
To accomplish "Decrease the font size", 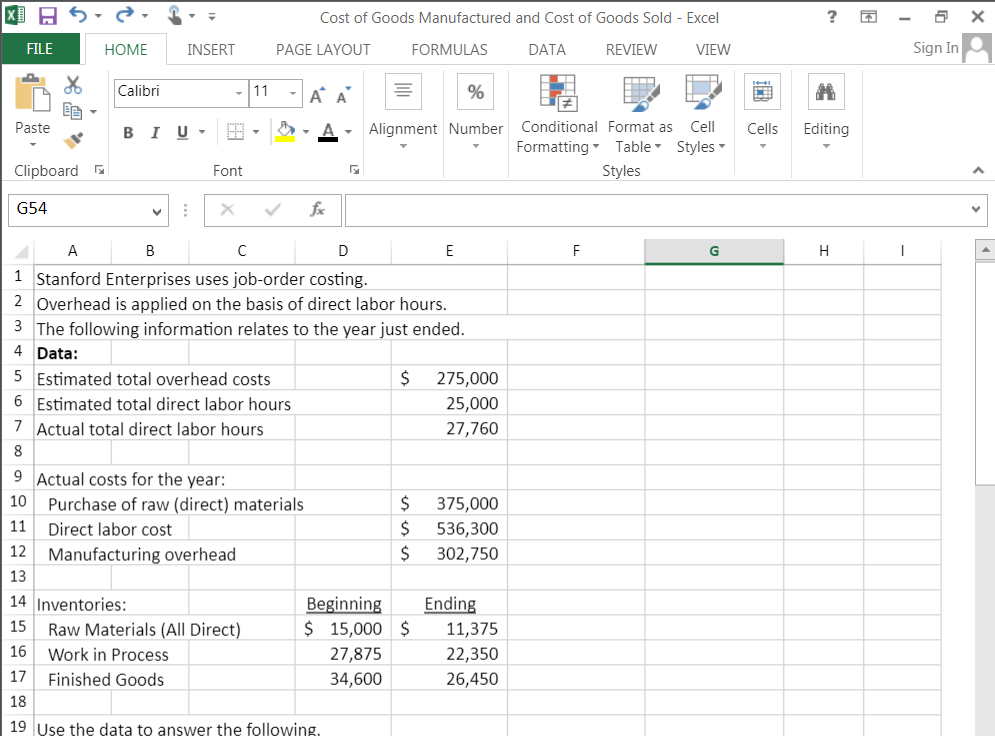I will coord(343,96).
